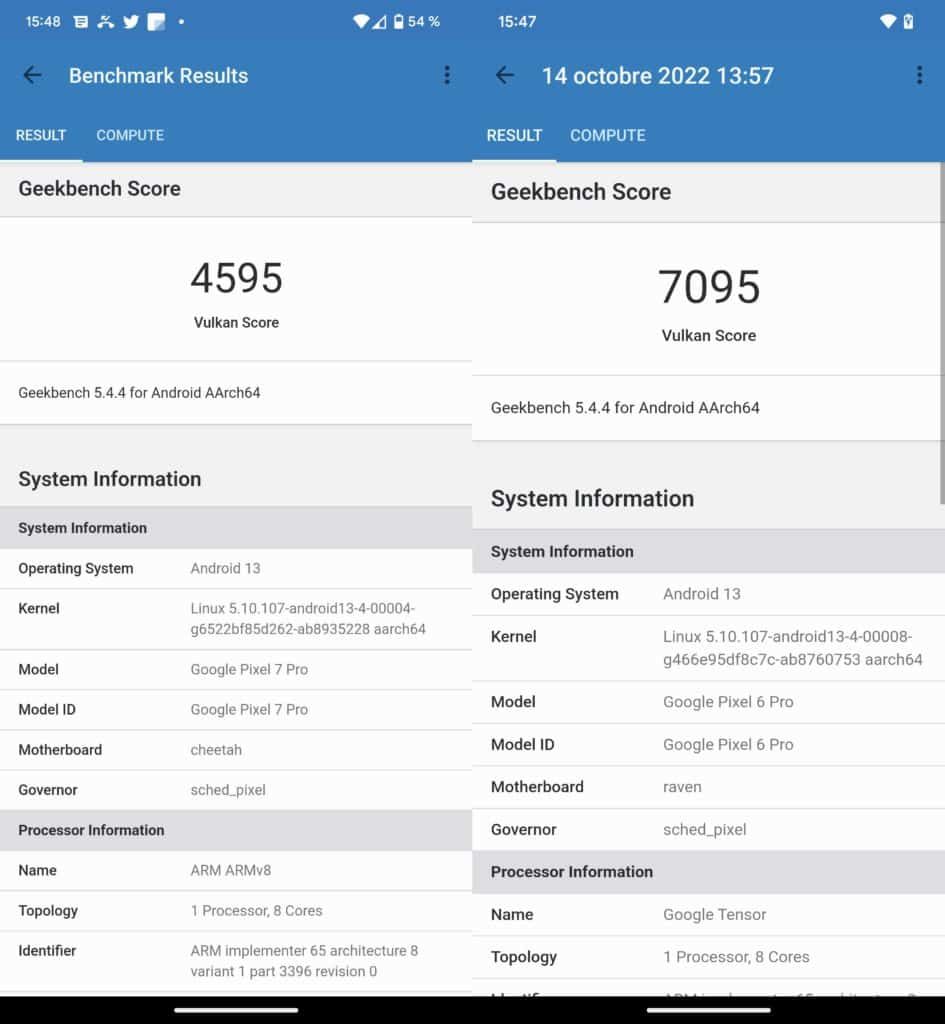
Task: Tap "Geekbench 5.4.4 for Android AArch64" below 7095
Action: click(625, 408)
